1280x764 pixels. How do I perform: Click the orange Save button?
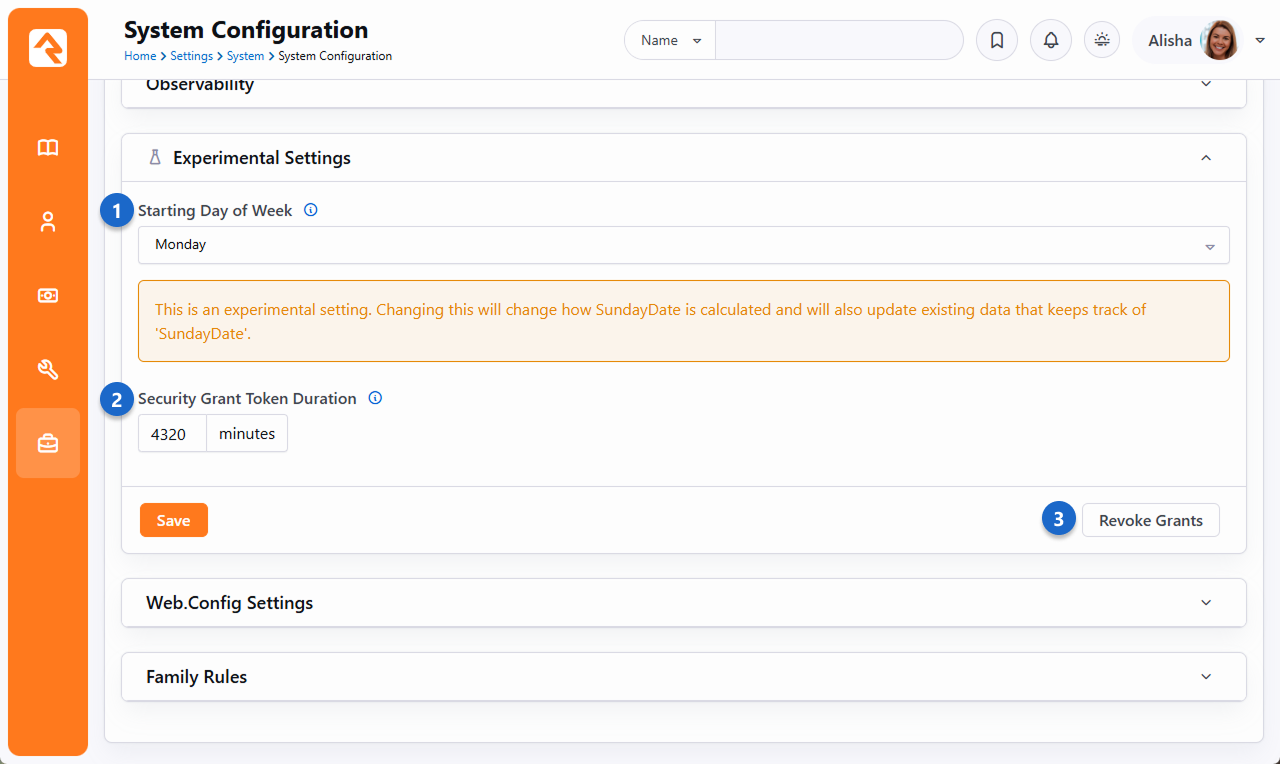pyautogui.click(x=173, y=520)
